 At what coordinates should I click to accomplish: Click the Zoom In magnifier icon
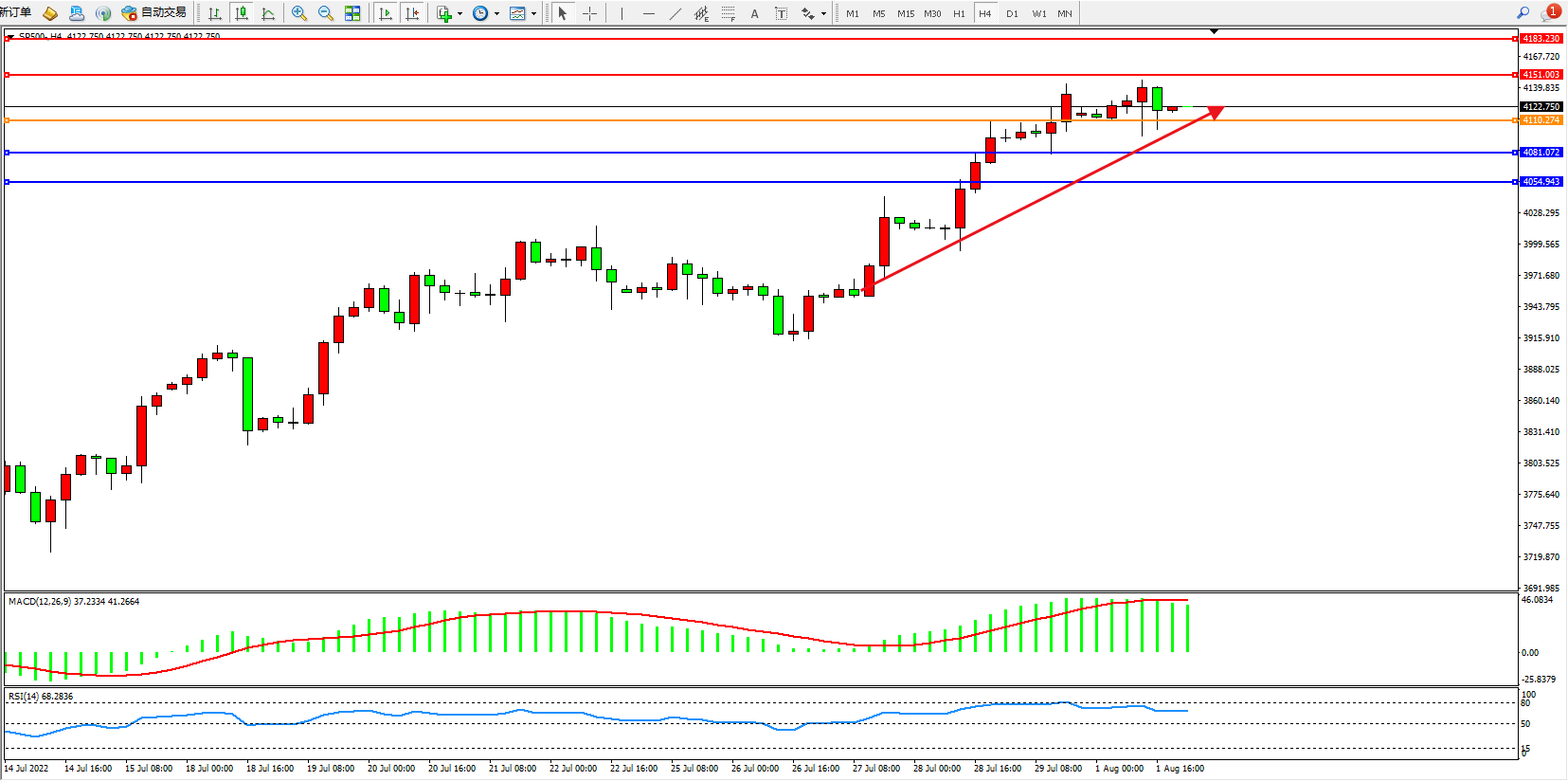[299, 13]
